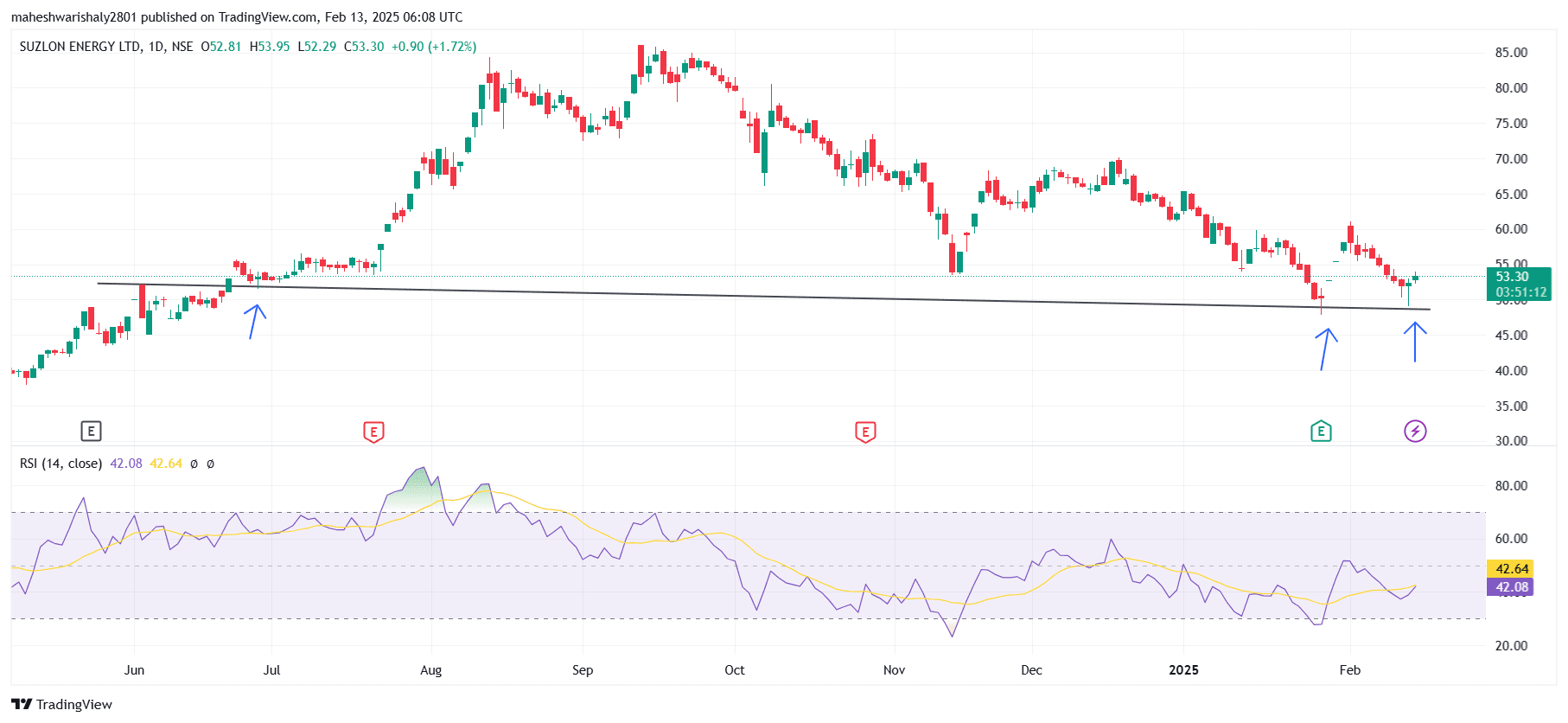Click the purple RSI legend value 42.08
Viewport: 1568px width, 723px height.
point(126,464)
